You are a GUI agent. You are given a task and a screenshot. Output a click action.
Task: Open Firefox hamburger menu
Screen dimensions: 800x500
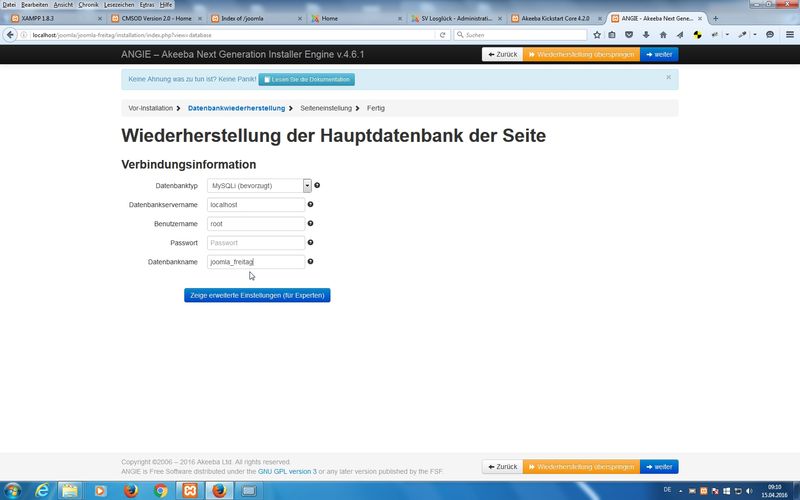pyautogui.click(x=789, y=35)
